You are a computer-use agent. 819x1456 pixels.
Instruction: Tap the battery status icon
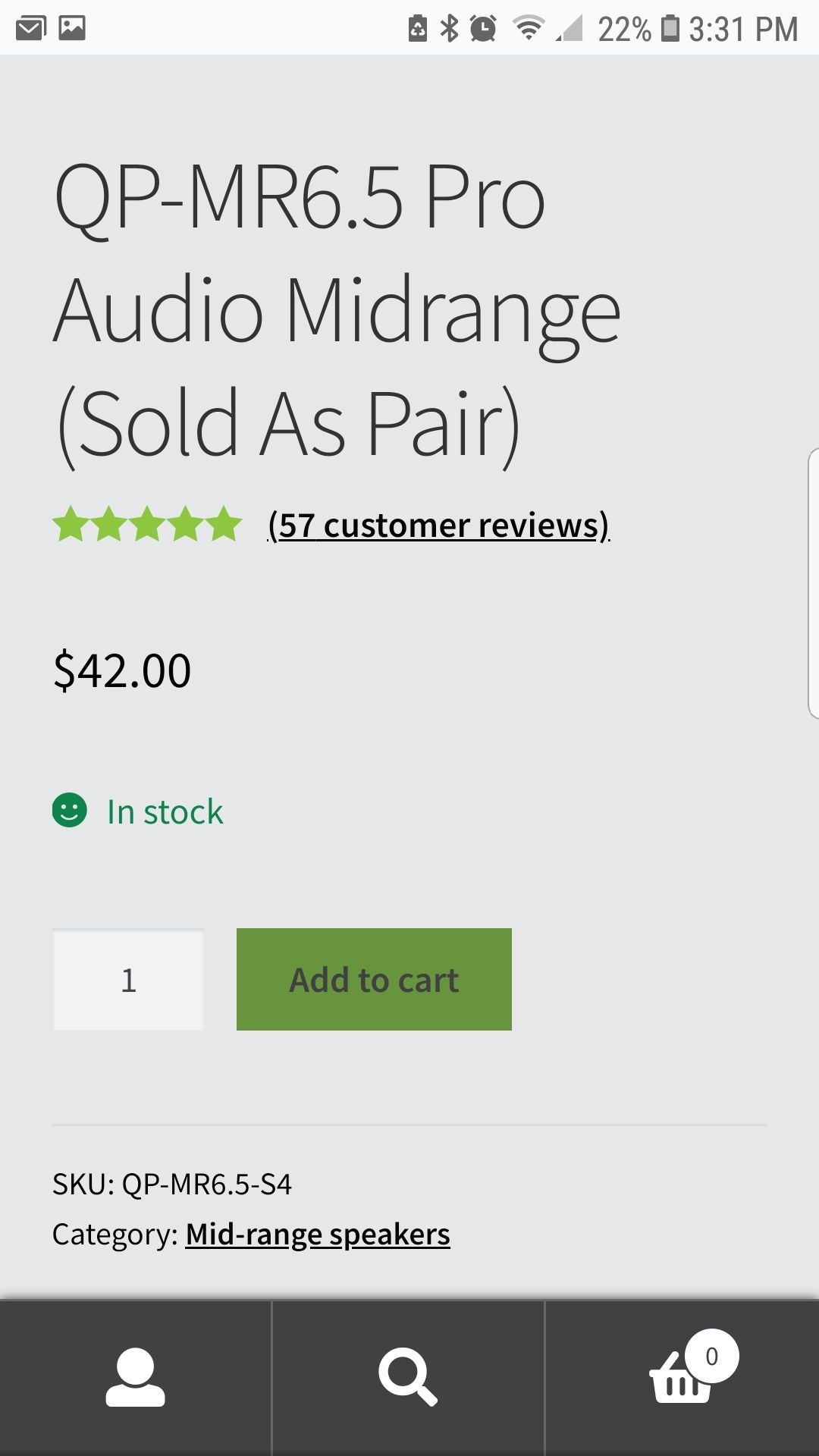point(670,29)
